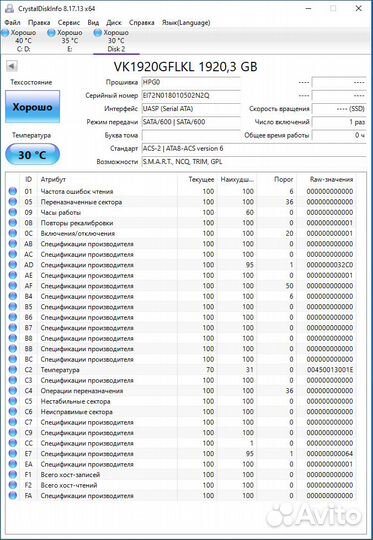The height and width of the screenshot is (540, 373).
Task: Click the Скорость вращения SSD field
Action: pos(339,109)
